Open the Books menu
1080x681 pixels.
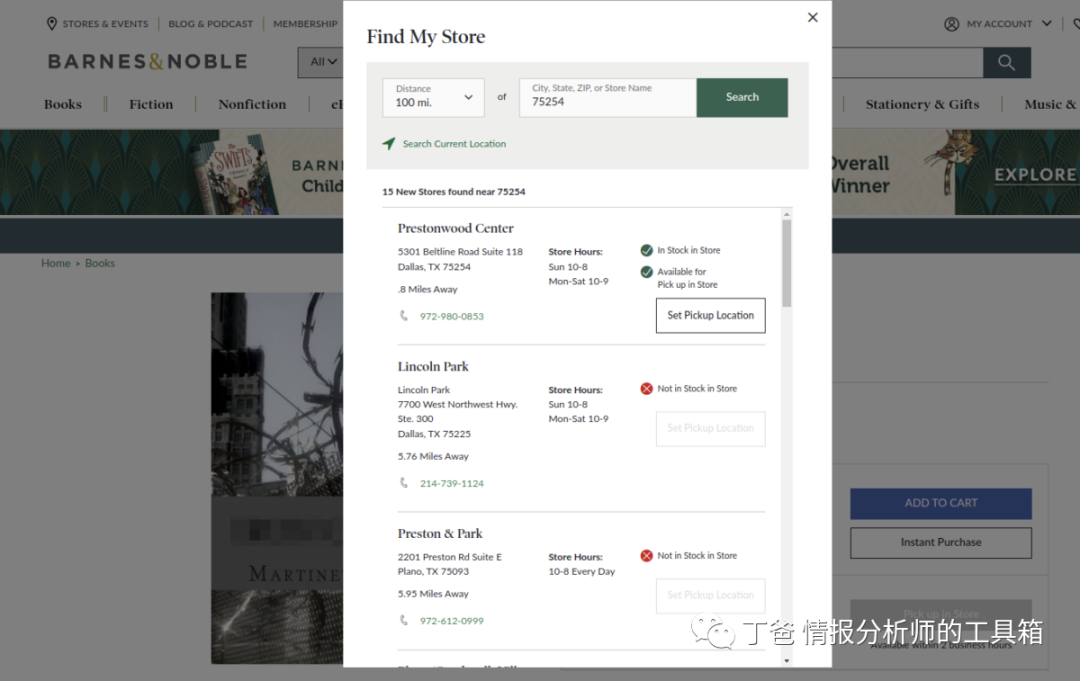pos(63,104)
